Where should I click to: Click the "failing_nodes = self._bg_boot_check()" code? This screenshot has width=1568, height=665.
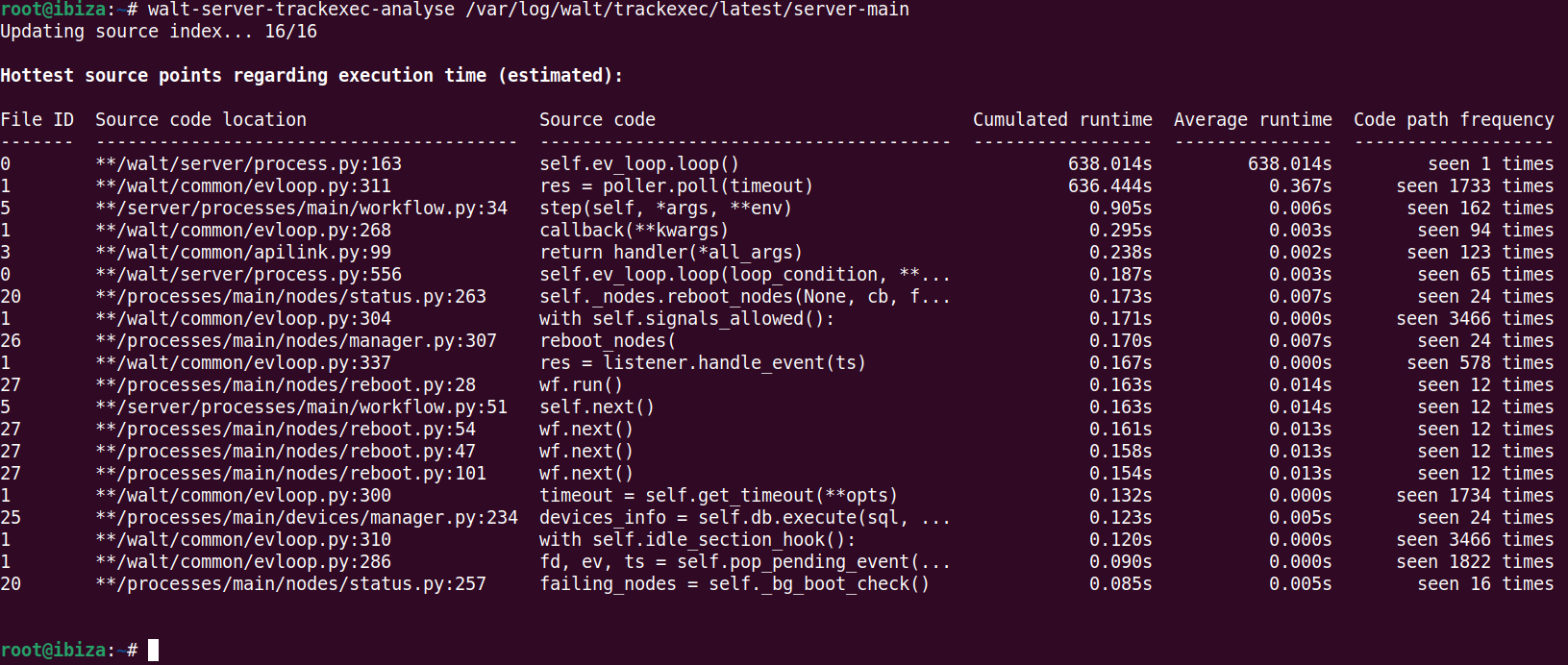point(734,584)
